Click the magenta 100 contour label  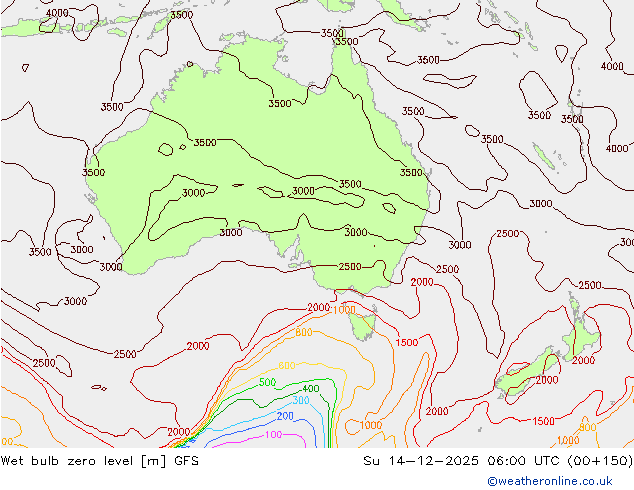273,435
